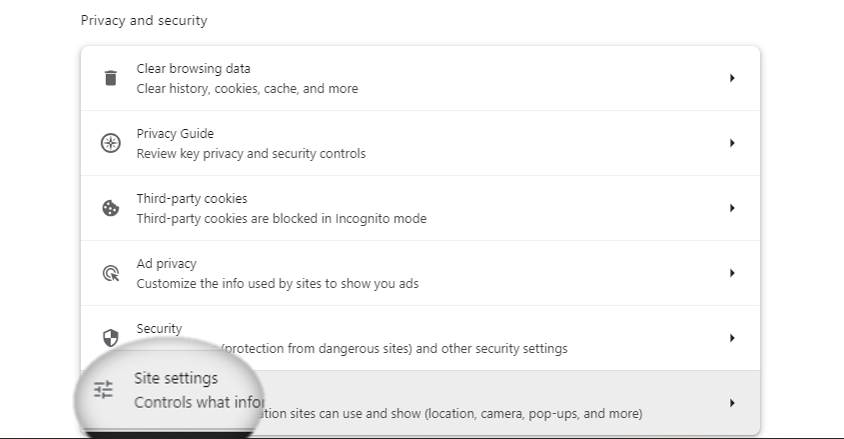The width and height of the screenshot is (844, 439).
Task: Select the Ad privacy title label
Action: coord(166,264)
